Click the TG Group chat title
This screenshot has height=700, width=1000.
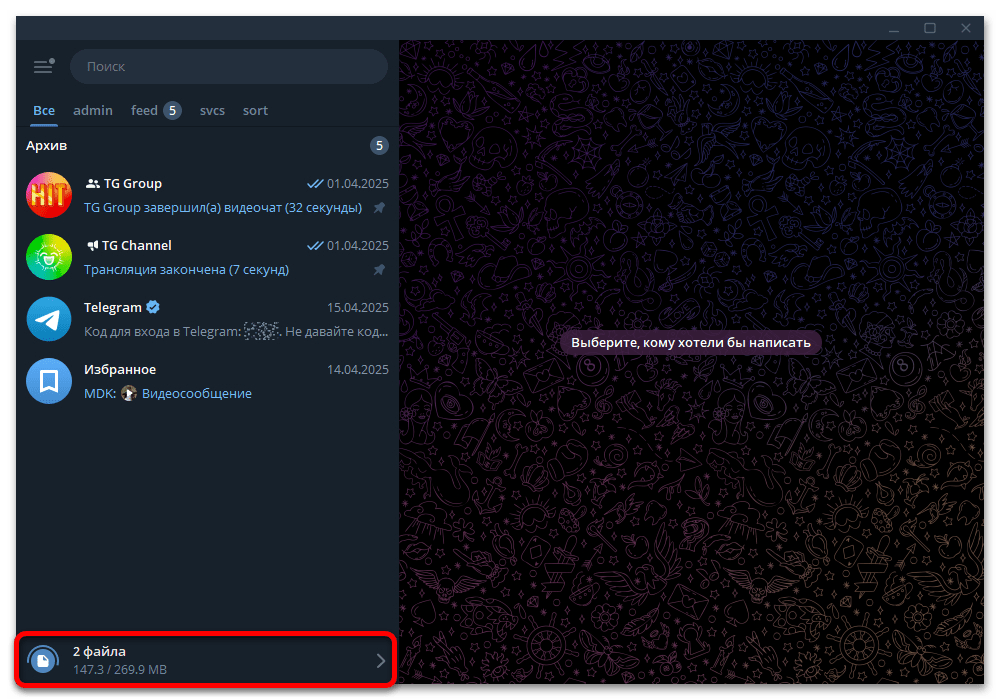[133, 184]
